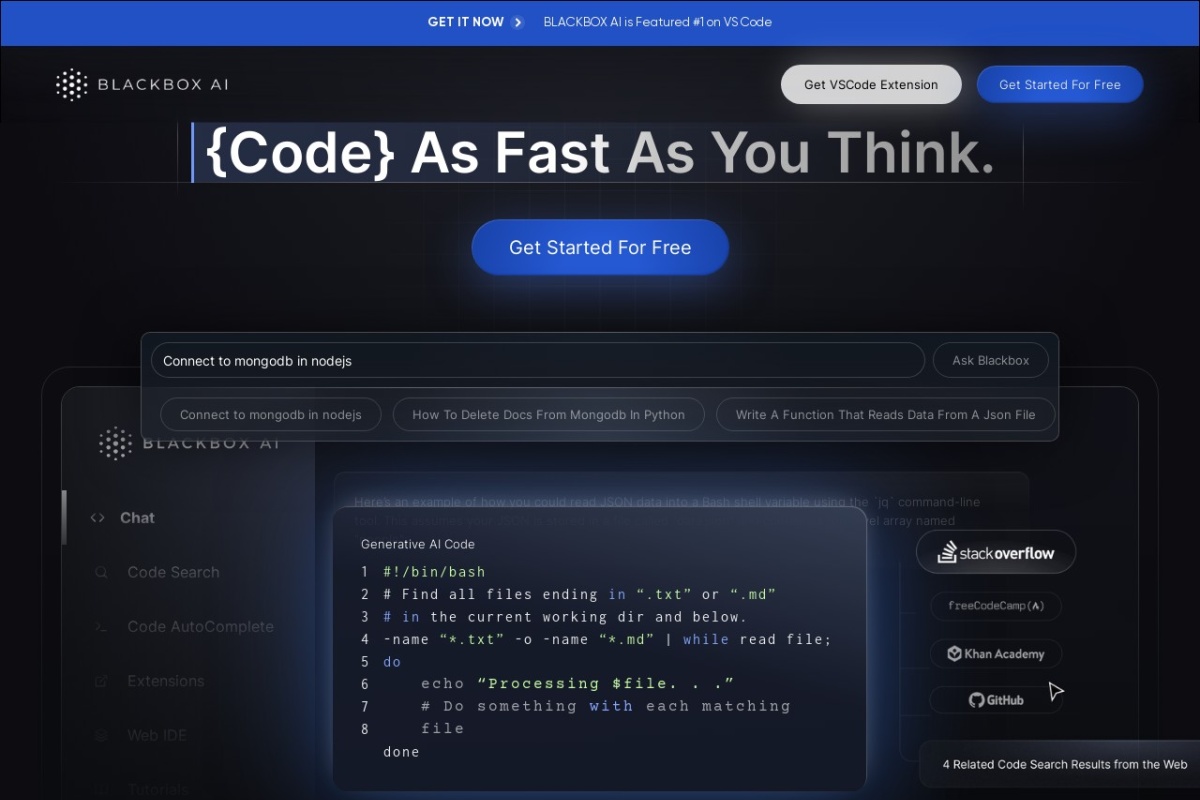Viewport: 1200px width, 800px height.
Task: Choose the 'Write A Function That Reads Data From A Json File' chip
Action: coord(884,414)
